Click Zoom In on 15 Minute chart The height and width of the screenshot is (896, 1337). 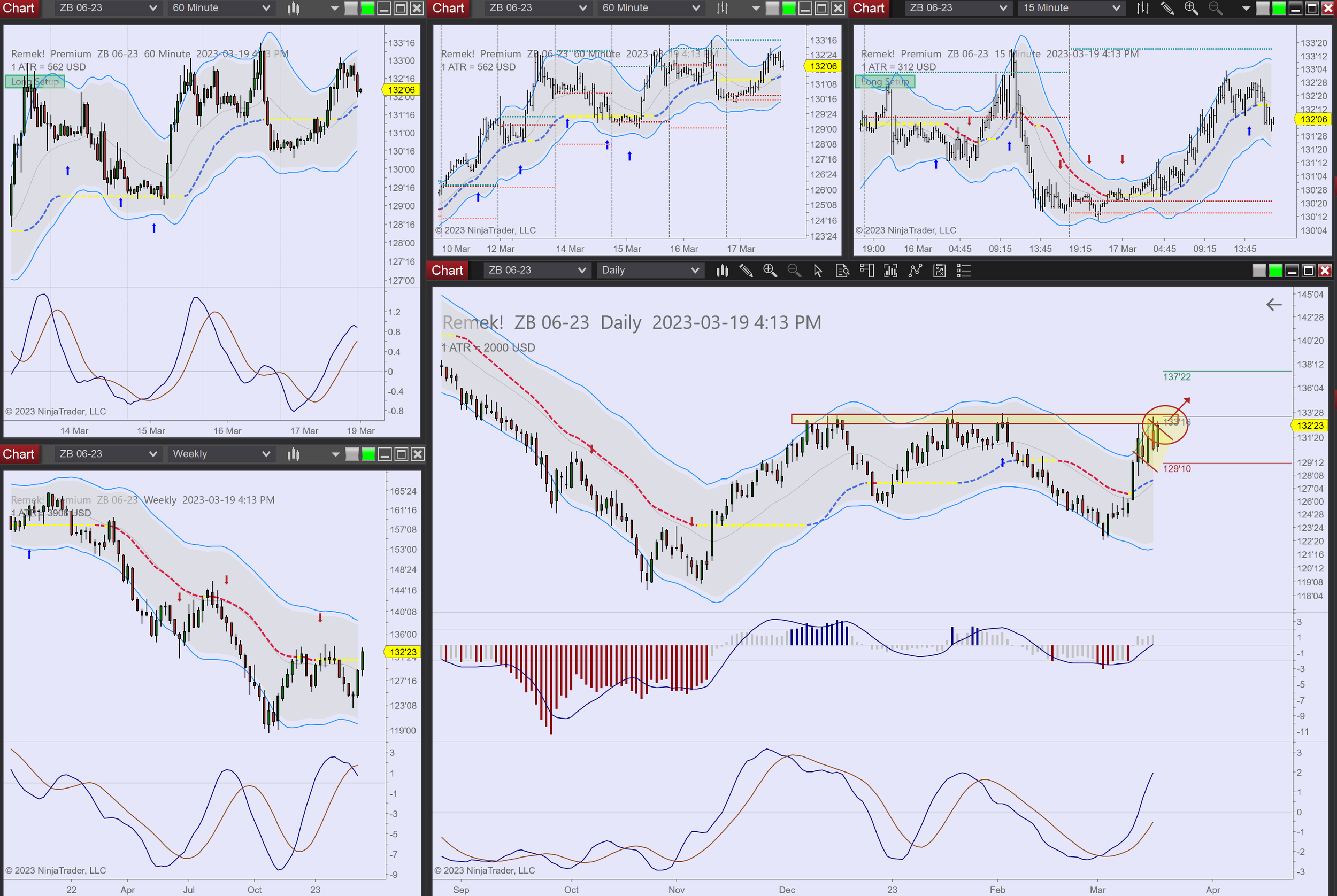coord(1191,8)
